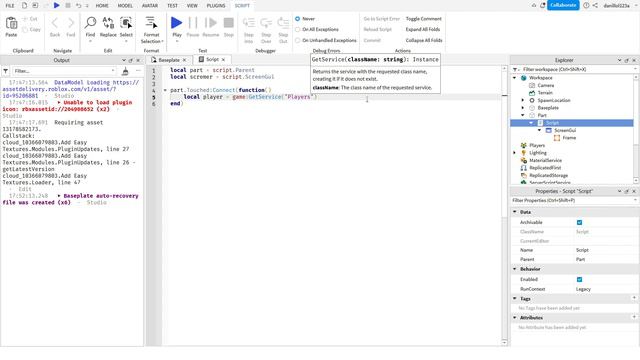Screen dimensions: 640x360
Task: Click the Collaborate button
Action: pyautogui.click(x=563, y=5)
